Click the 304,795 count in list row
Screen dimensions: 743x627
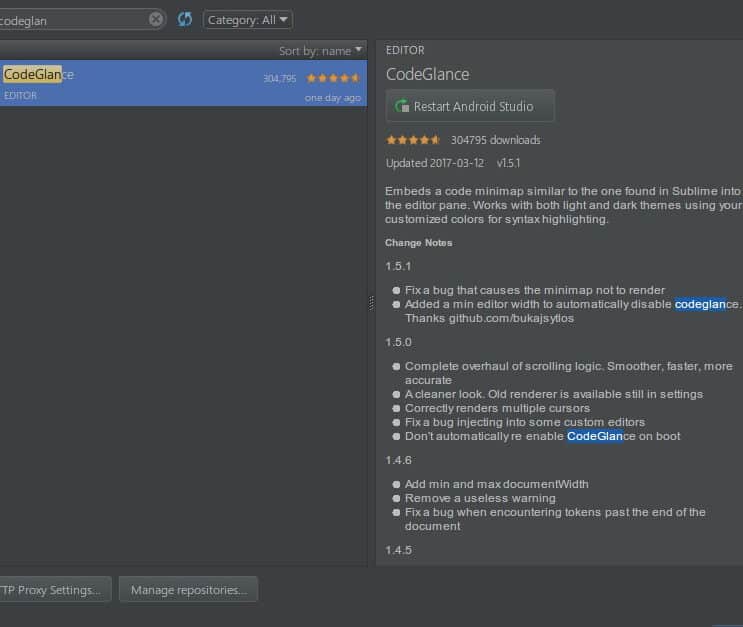pos(280,79)
